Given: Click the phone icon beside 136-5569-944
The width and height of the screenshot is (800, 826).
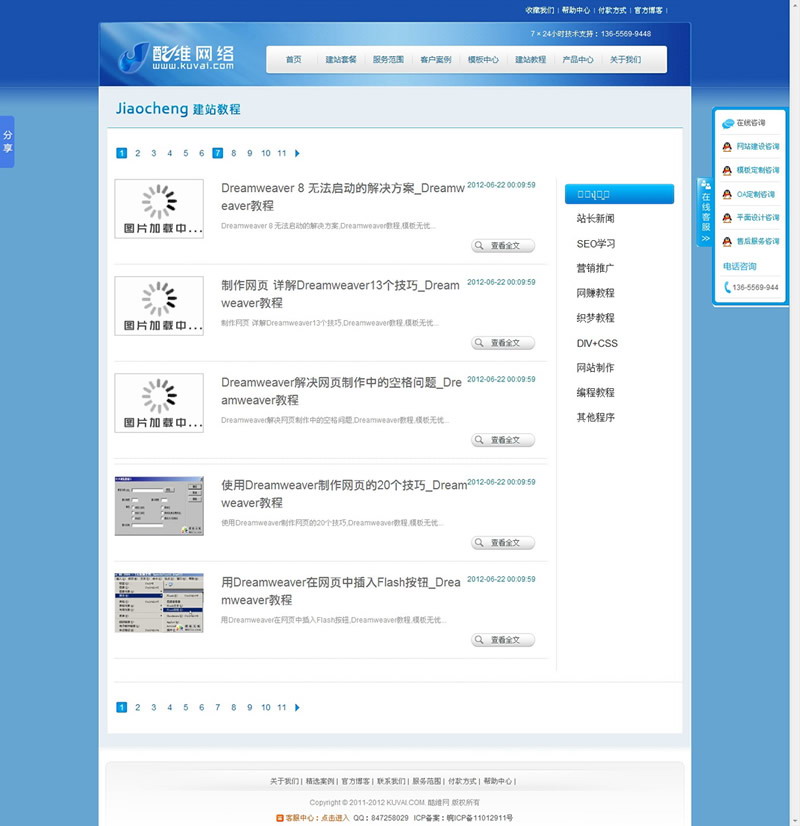Looking at the screenshot, I should pyautogui.click(x=727, y=287).
